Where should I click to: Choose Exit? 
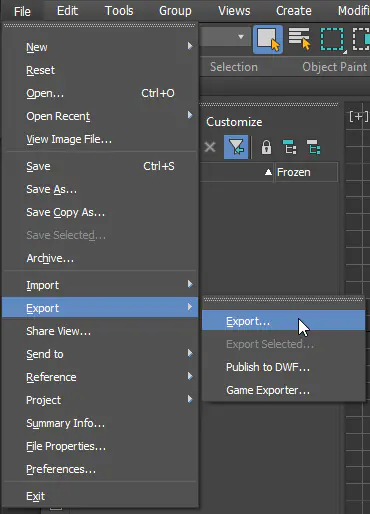[x=100, y=496]
